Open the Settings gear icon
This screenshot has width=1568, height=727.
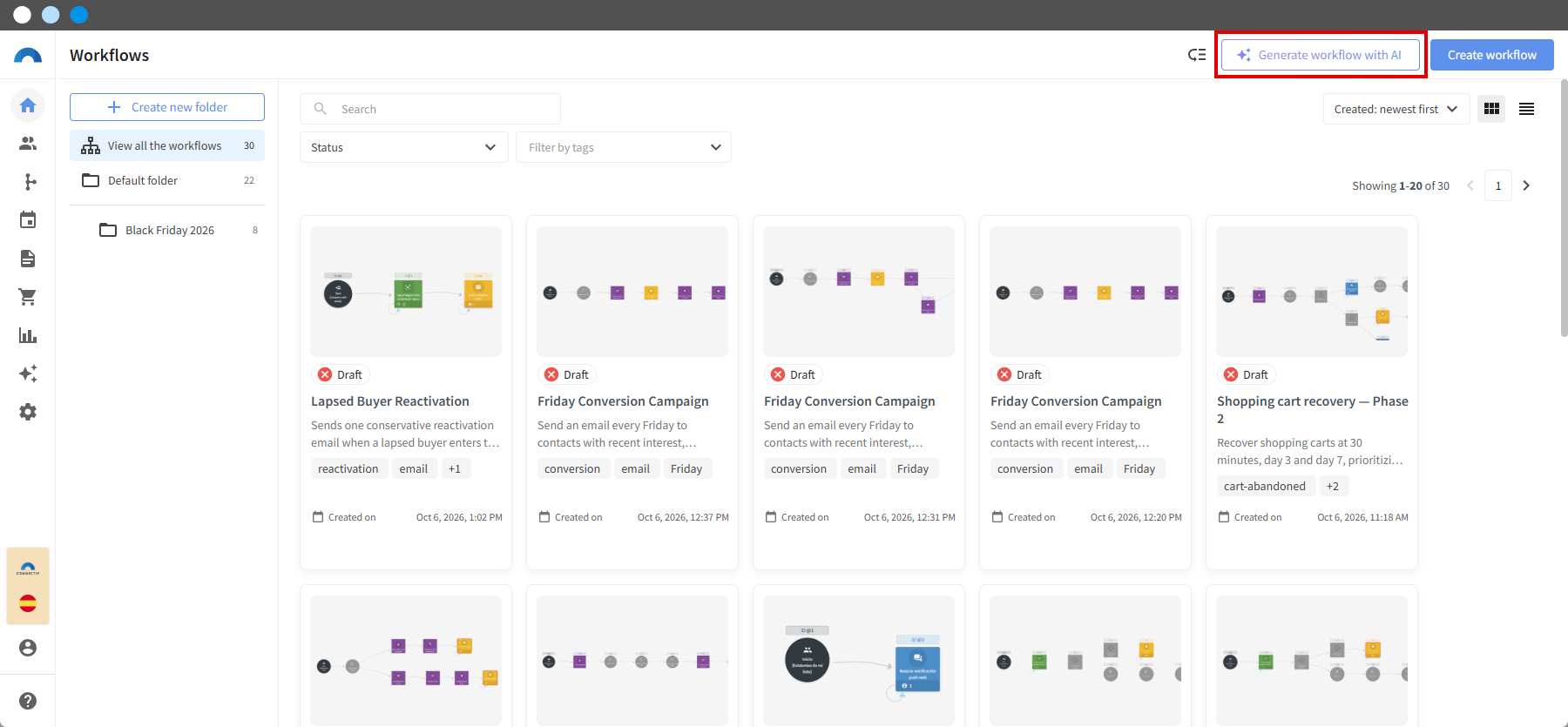point(28,412)
